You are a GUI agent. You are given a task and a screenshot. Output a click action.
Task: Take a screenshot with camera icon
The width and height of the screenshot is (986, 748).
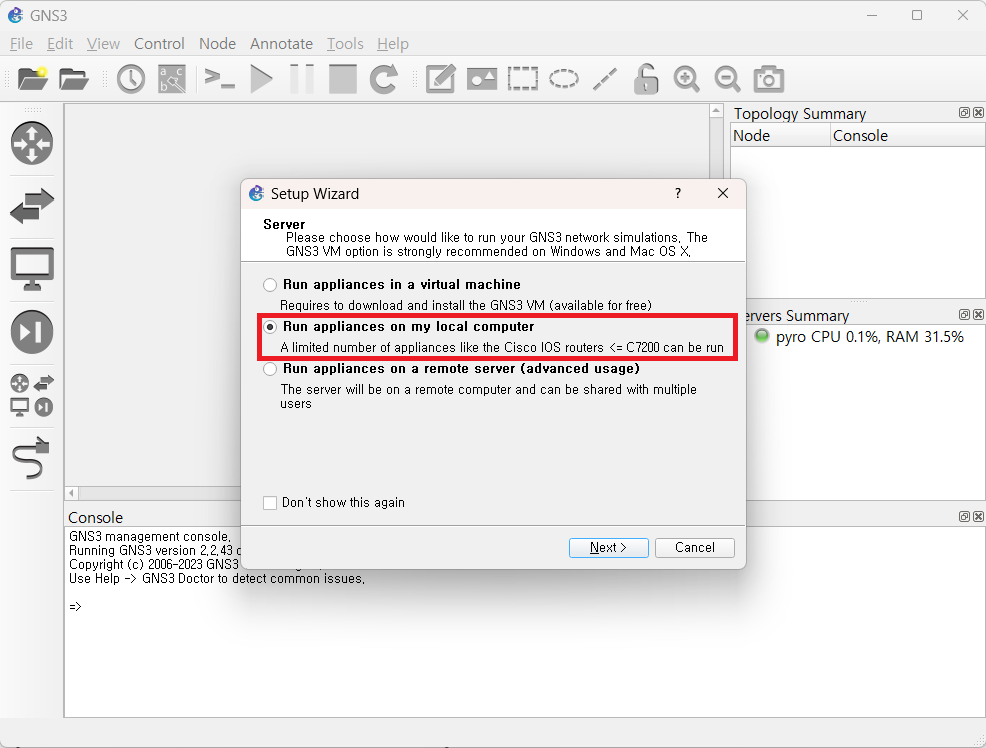pos(768,79)
